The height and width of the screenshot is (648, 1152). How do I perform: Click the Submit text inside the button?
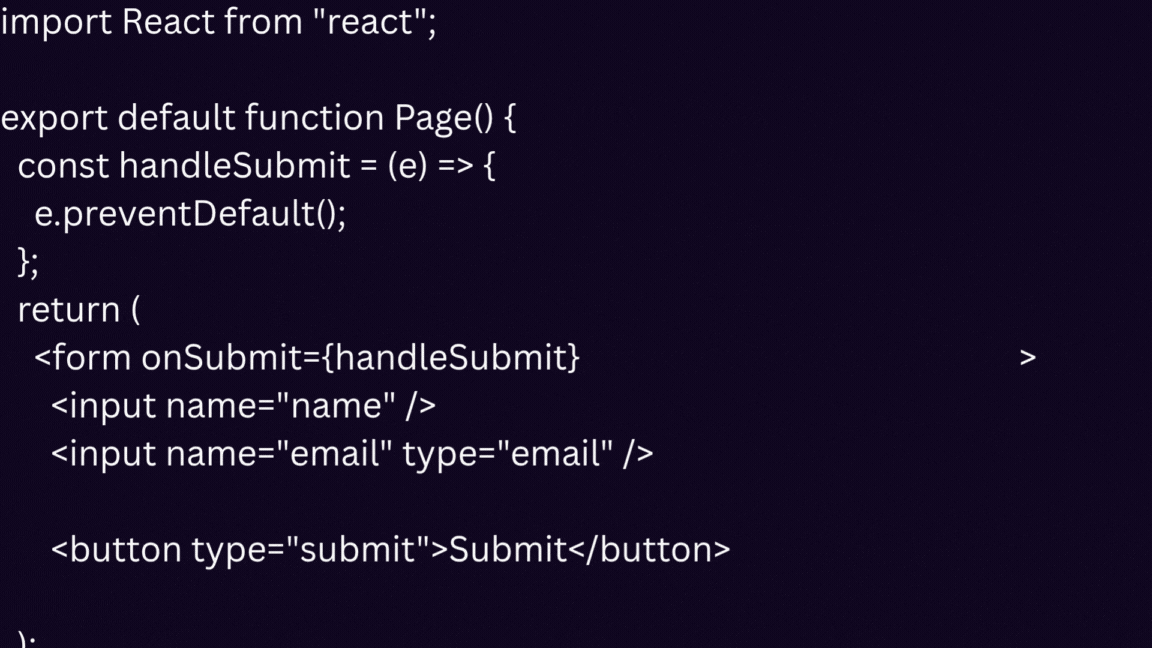click(508, 550)
